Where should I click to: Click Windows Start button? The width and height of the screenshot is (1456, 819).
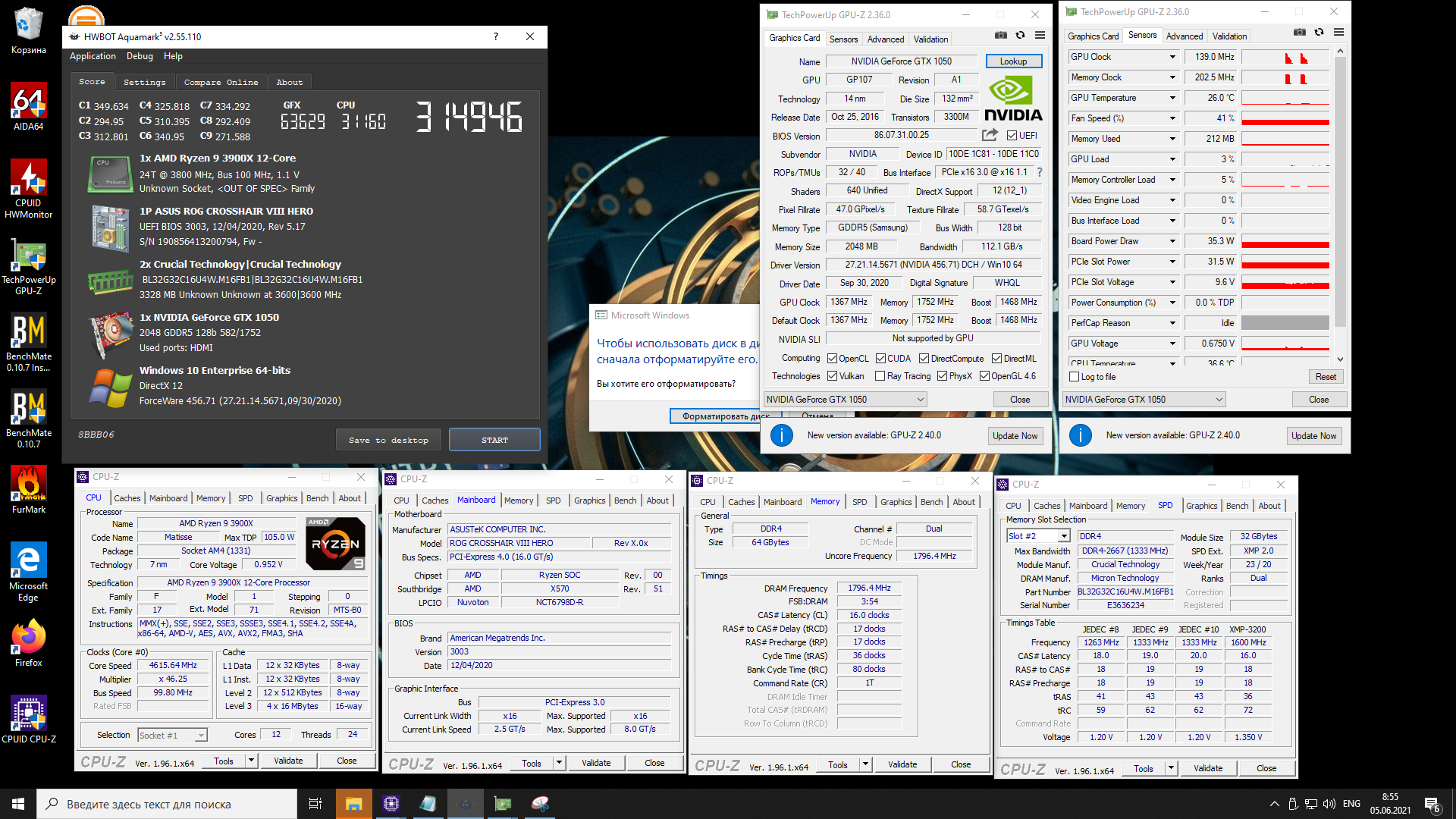18,804
